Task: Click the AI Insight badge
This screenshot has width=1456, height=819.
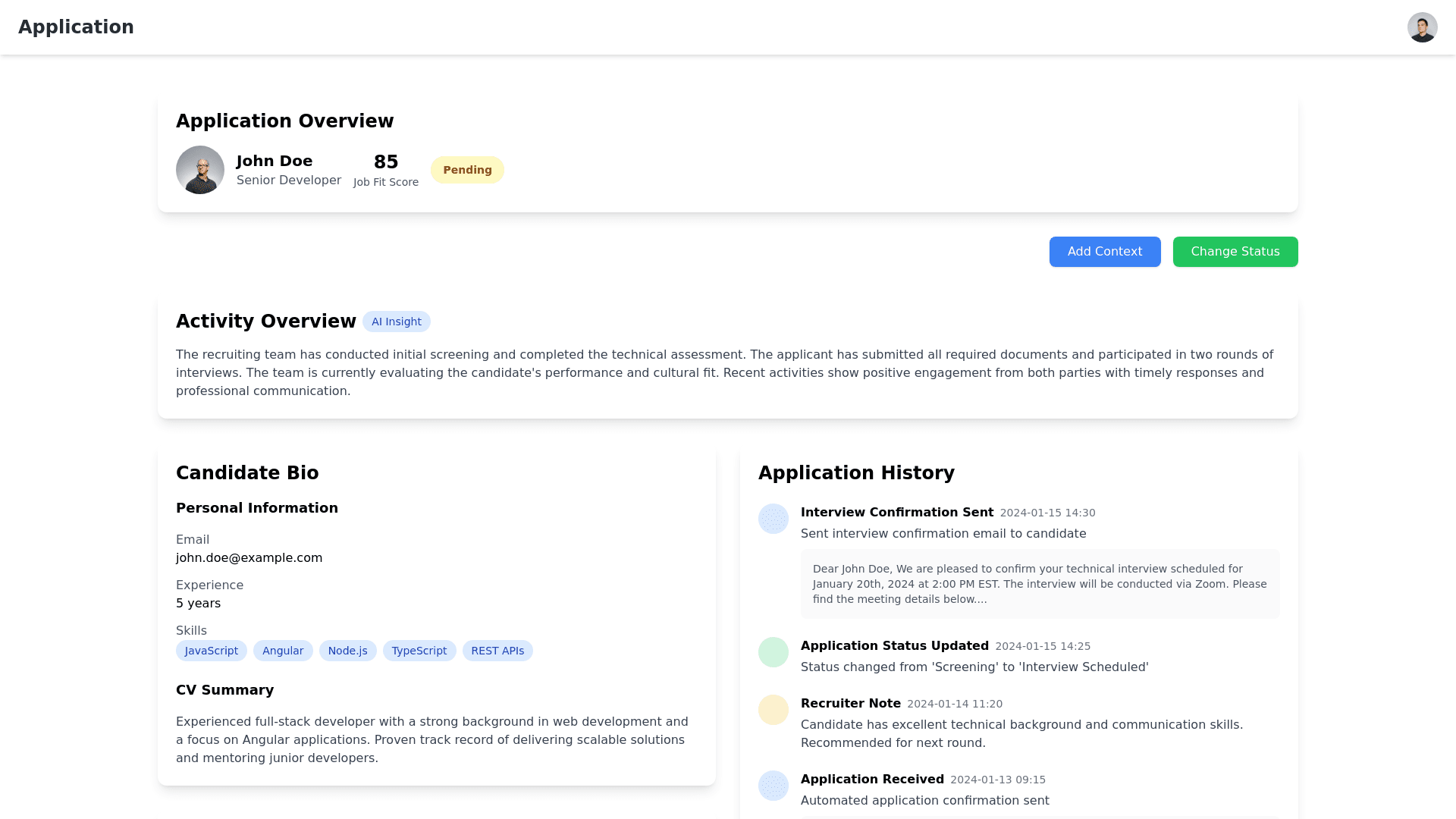Action: point(396,322)
